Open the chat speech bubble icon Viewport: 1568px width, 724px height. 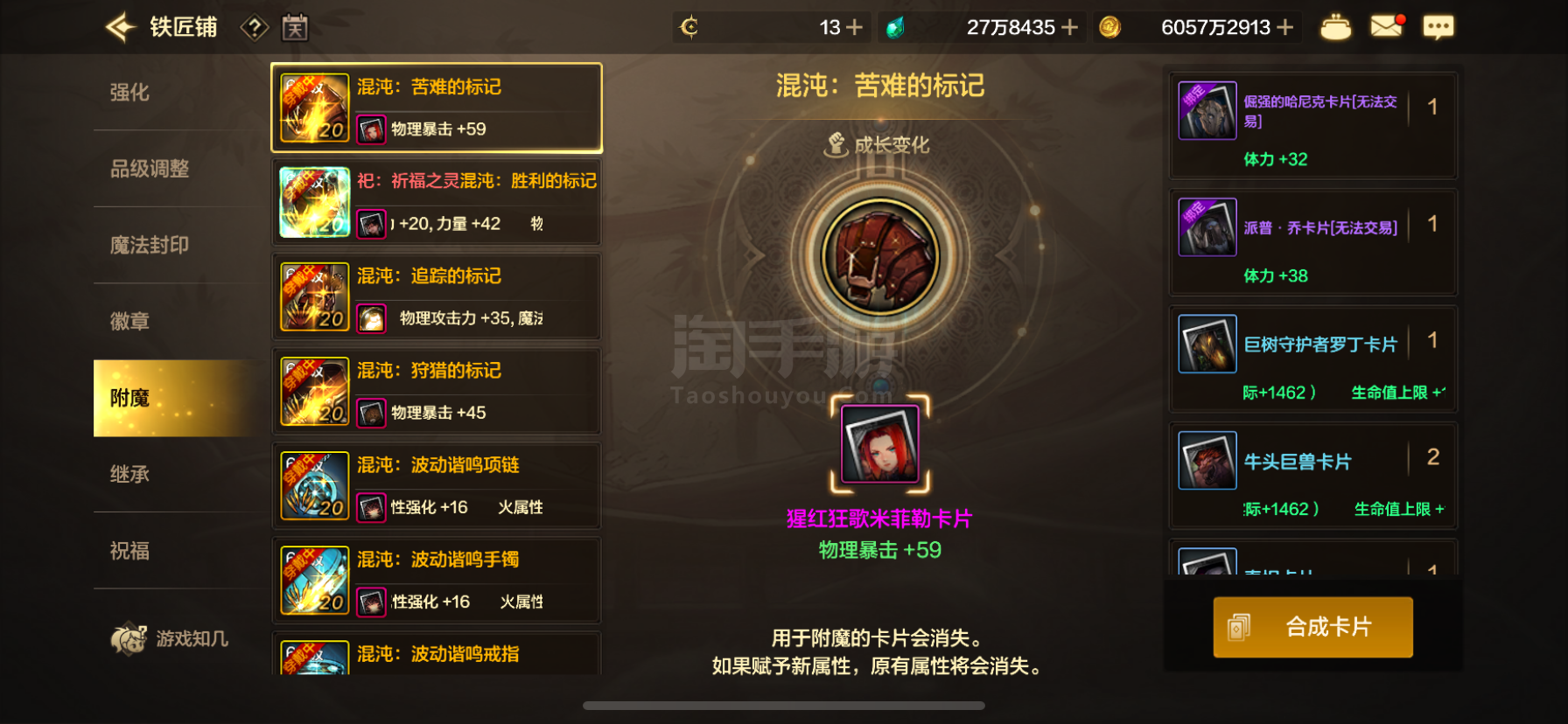tap(1438, 28)
